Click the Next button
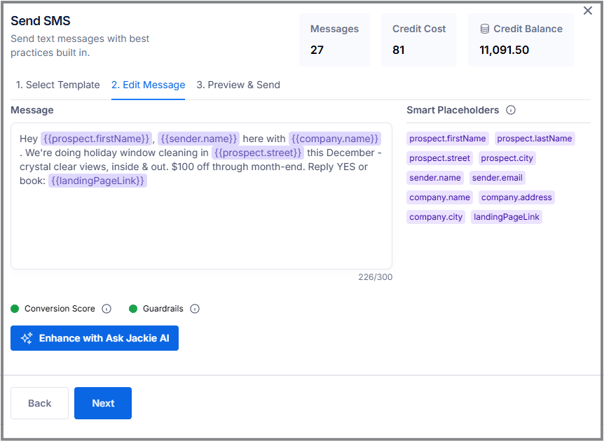This screenshot has height=441, width=604. (x=103, y=403)
